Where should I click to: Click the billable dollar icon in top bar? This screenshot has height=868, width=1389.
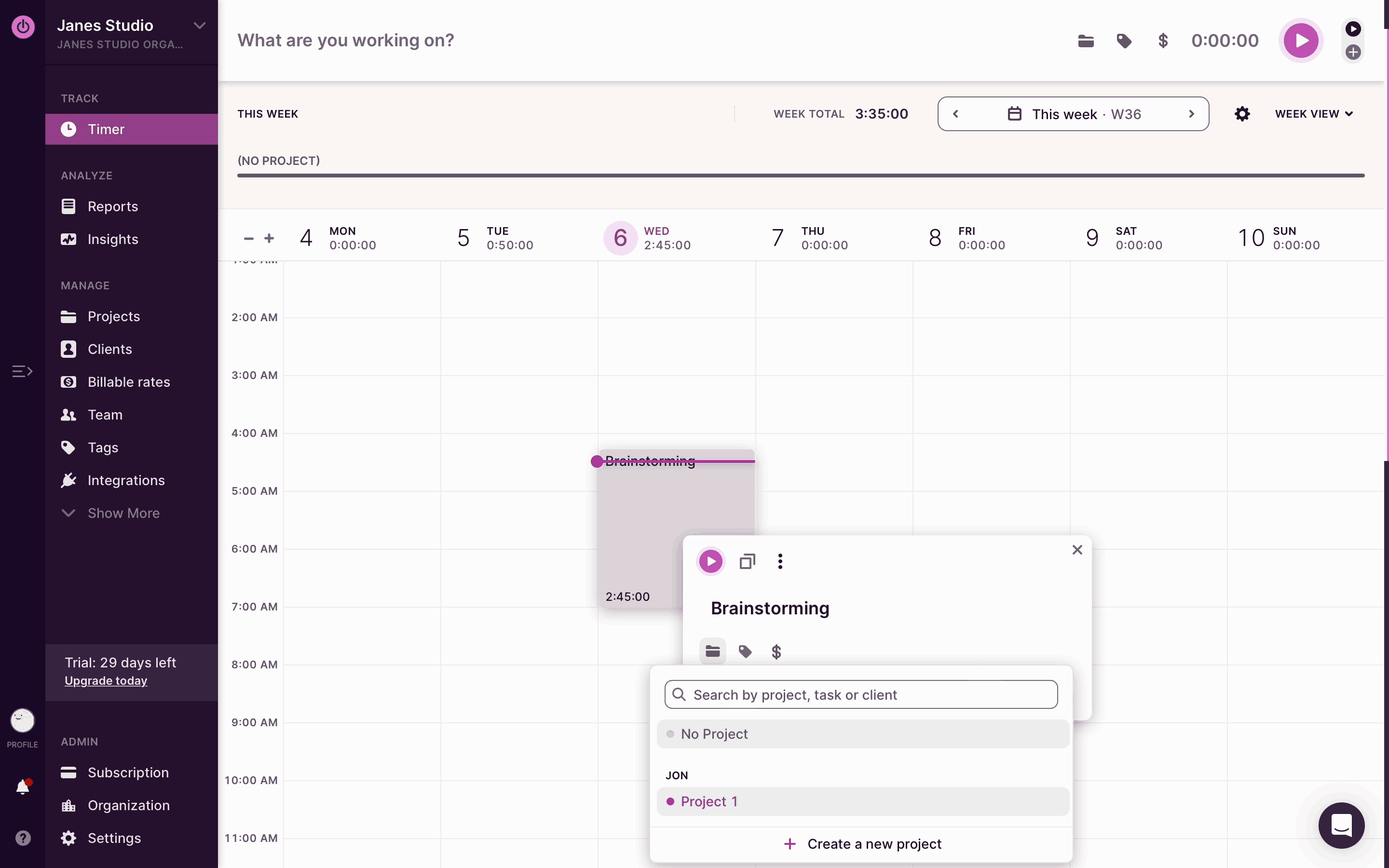point(1163,41)
